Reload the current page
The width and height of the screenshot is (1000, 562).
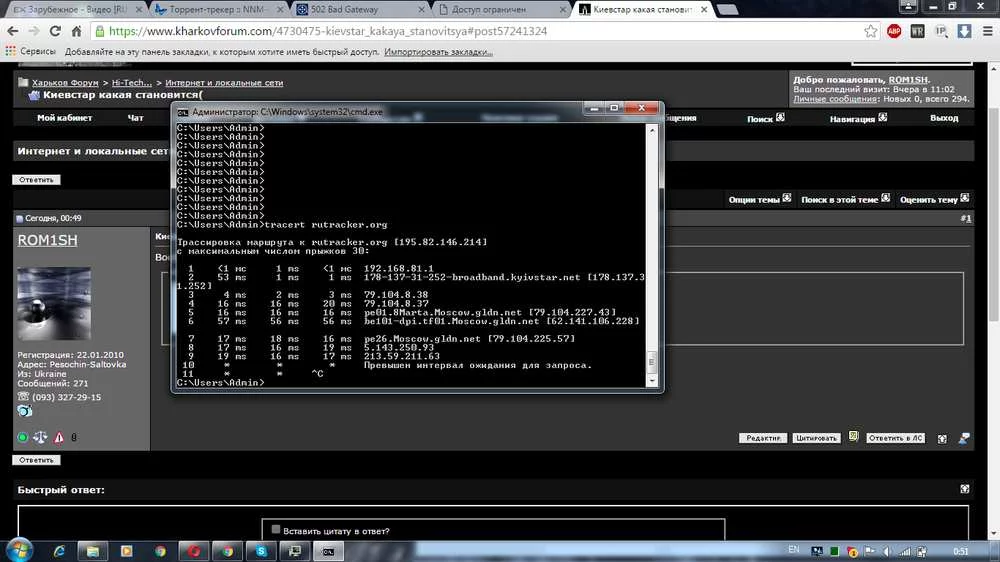(55, 31)
